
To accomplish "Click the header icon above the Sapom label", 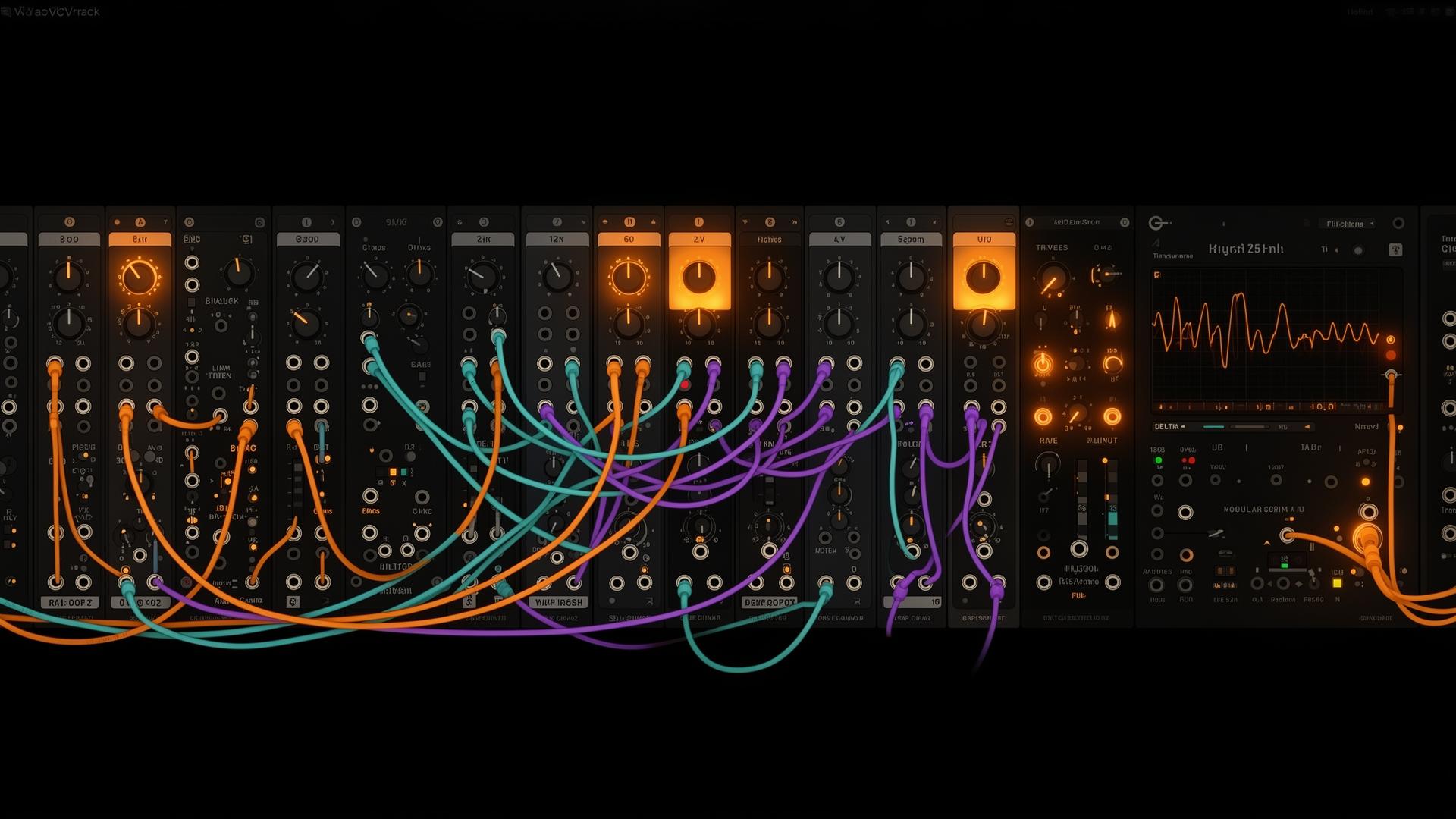I will pyautogui.click(x=911, y=222).
